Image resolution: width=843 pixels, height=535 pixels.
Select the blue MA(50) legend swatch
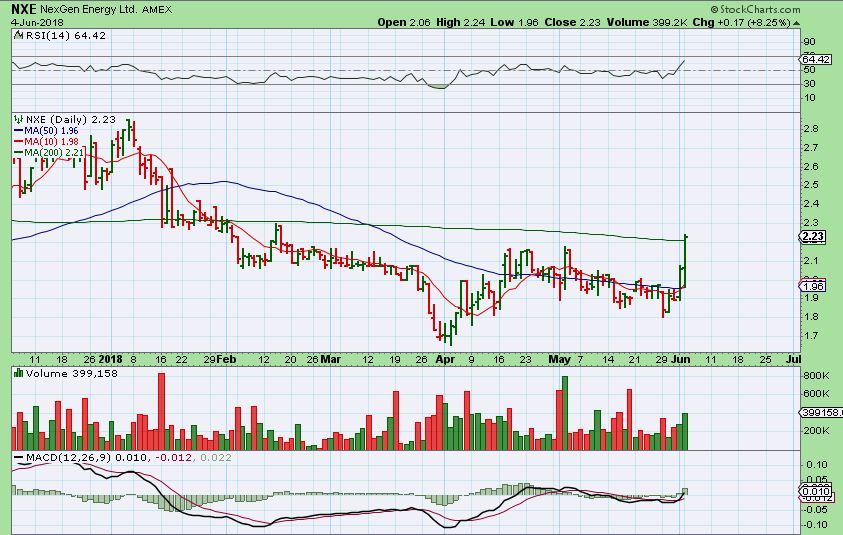pos(18,130)
